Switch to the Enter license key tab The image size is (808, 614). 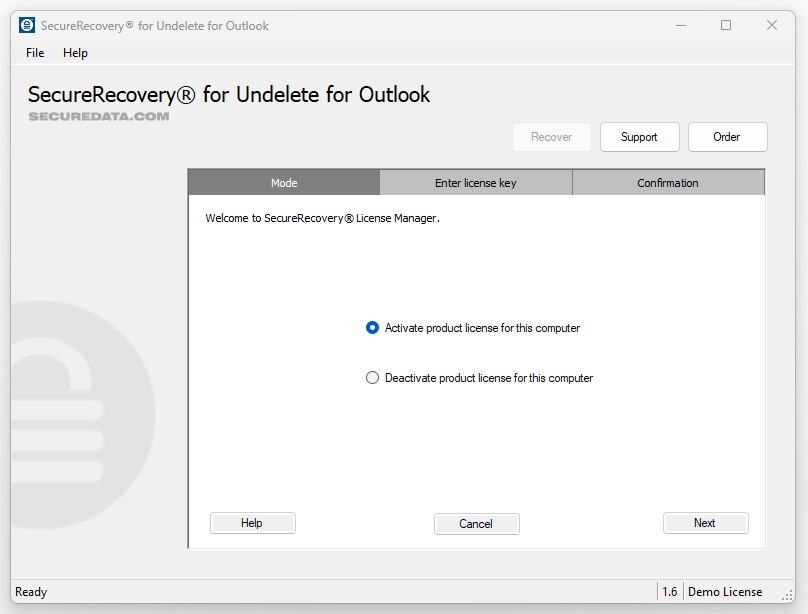pyautogui.click(x=476, y=183)
